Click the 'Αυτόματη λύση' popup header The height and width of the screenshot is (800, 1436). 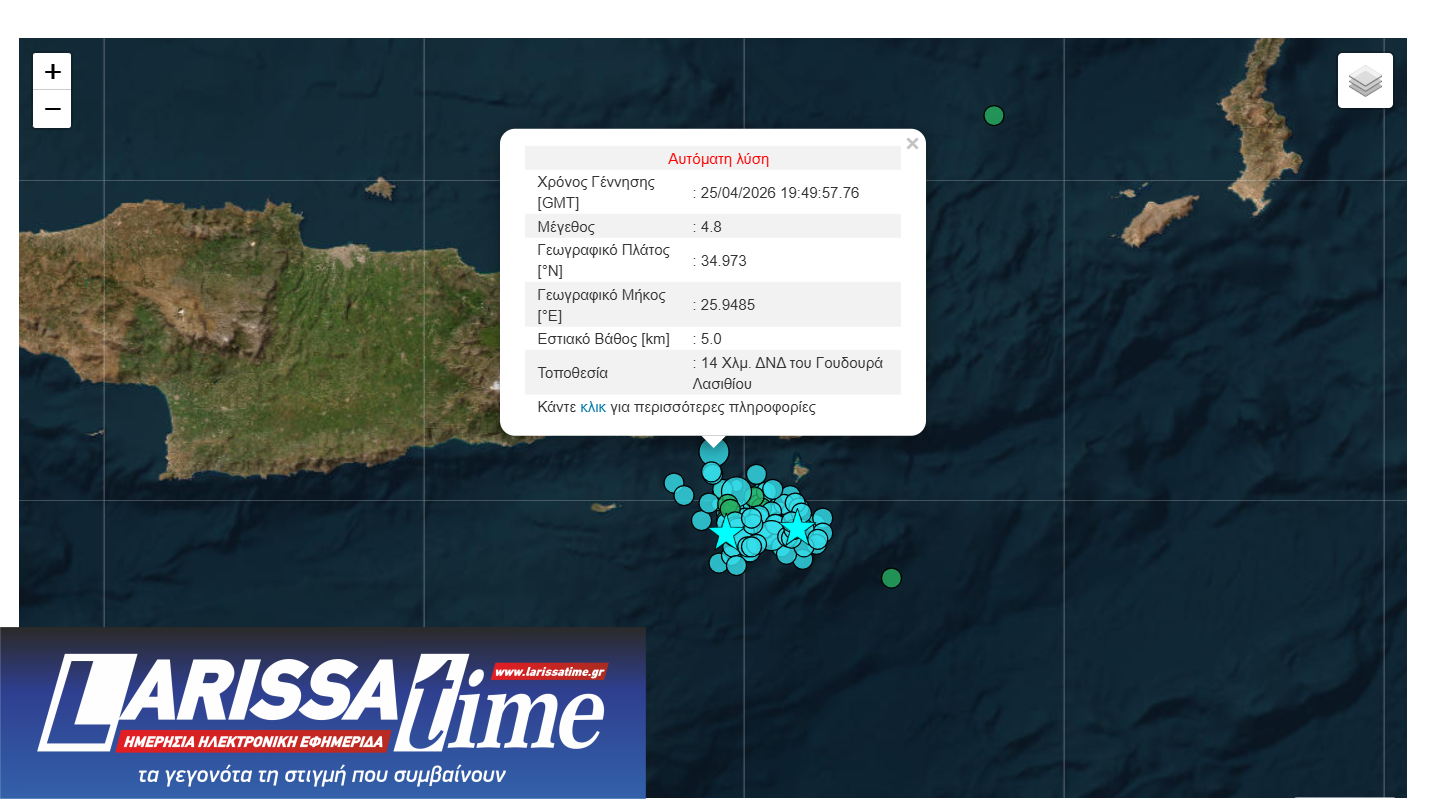718,159
